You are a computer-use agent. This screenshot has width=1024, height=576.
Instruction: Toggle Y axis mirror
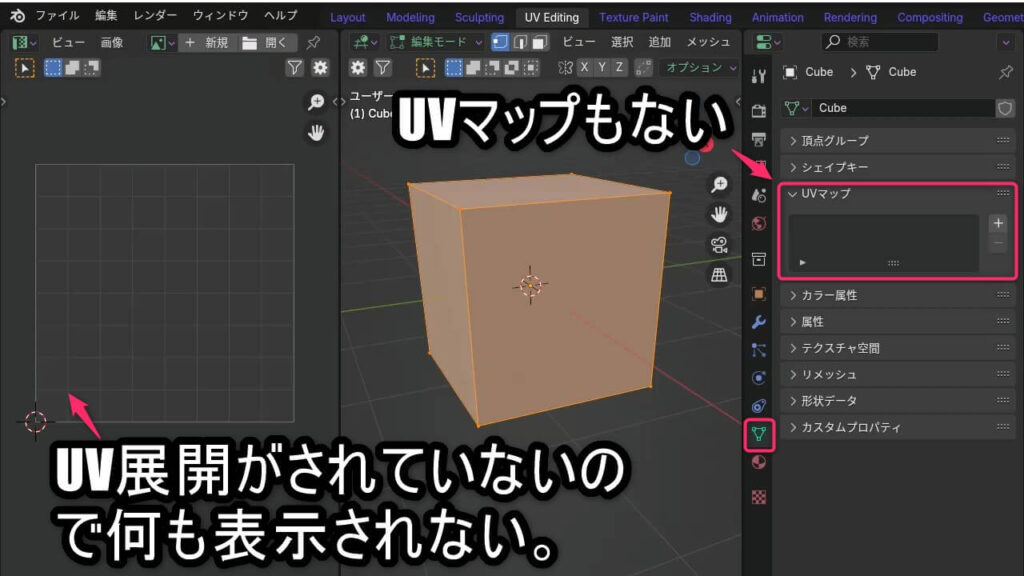pyautogui.click(x=602, y=68)
